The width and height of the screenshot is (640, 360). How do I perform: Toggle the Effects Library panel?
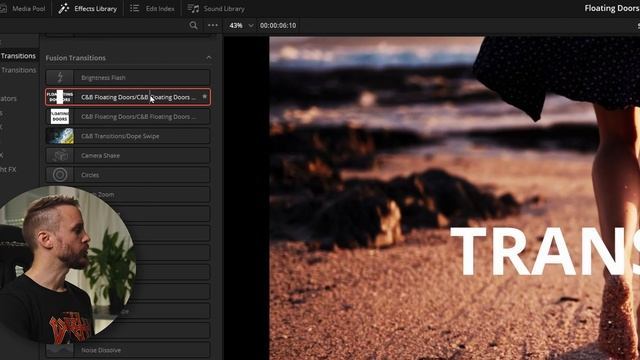[87, 8]
